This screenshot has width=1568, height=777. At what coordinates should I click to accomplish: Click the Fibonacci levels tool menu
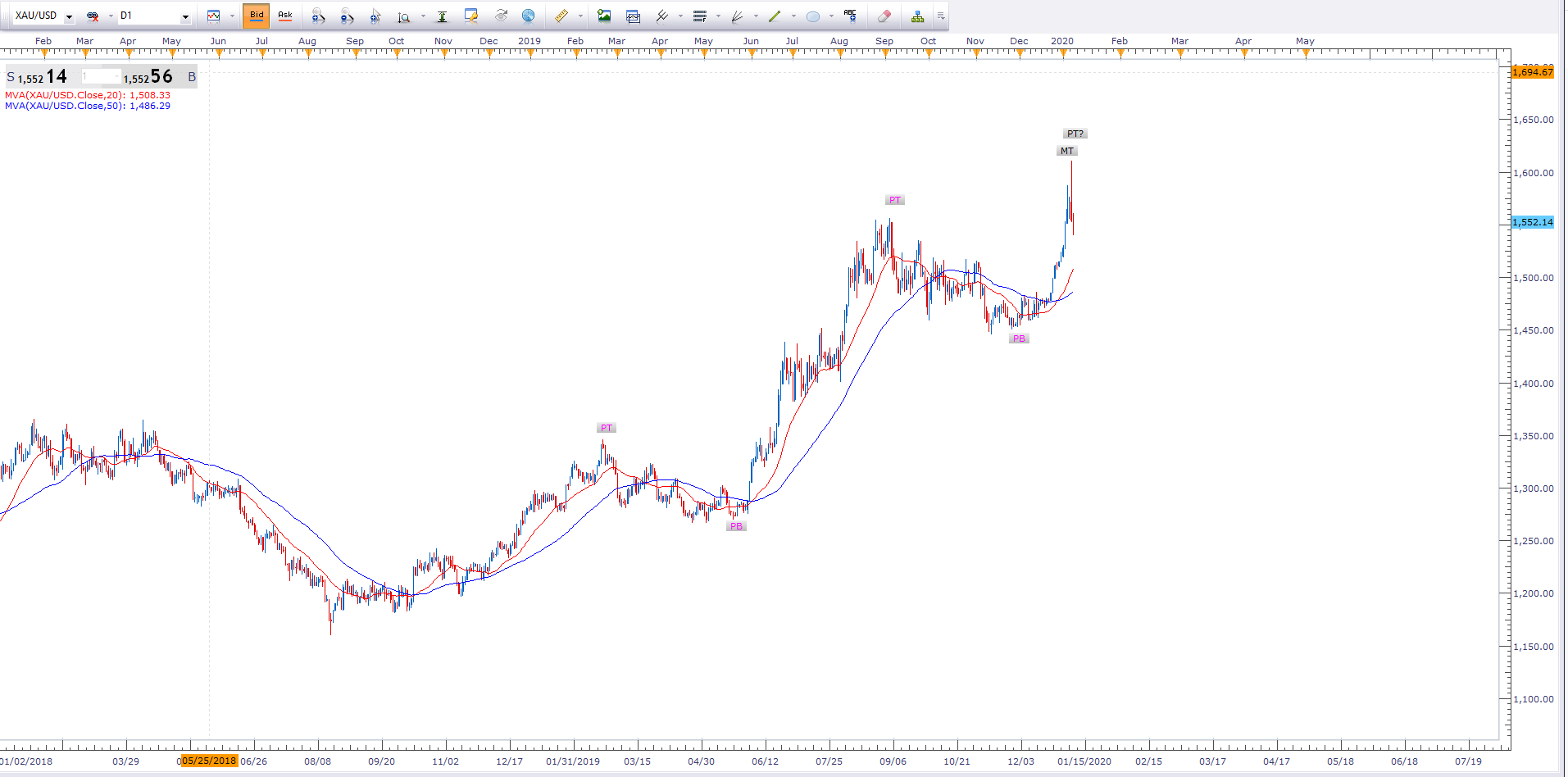(700, 16)
